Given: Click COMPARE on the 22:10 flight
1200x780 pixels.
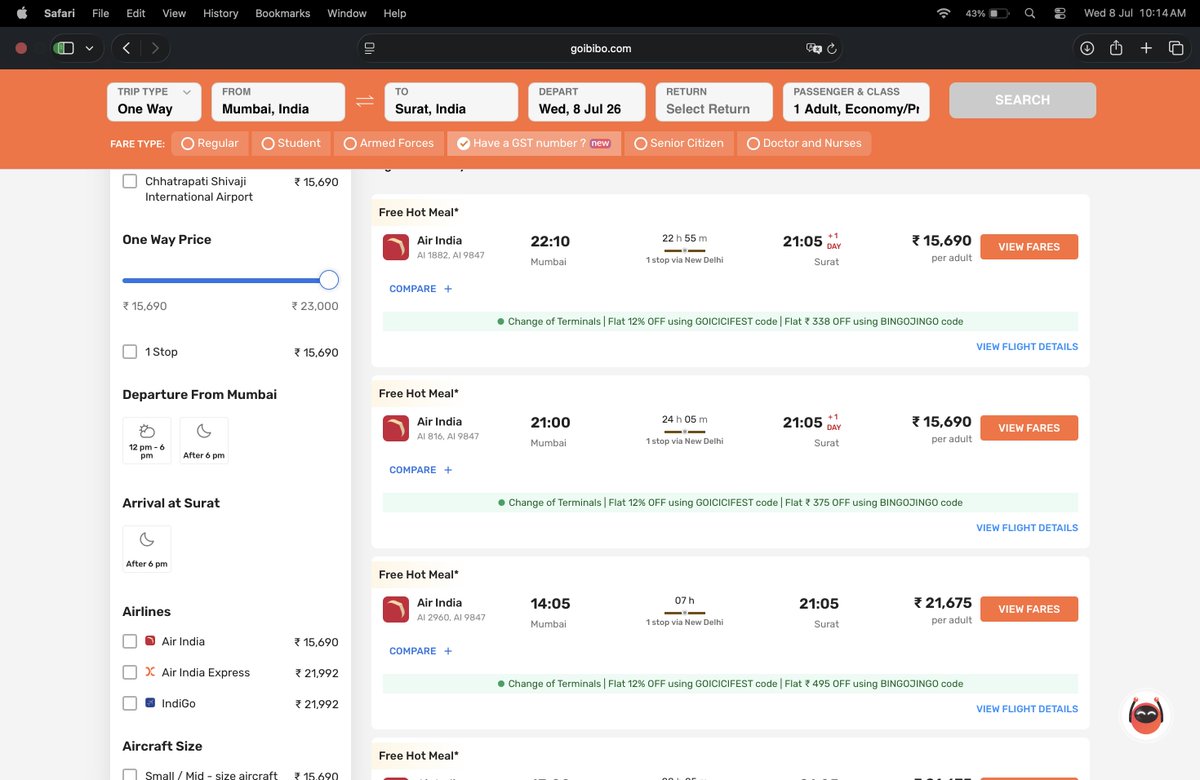Looking at the screenshot, I should pos(413,289).
